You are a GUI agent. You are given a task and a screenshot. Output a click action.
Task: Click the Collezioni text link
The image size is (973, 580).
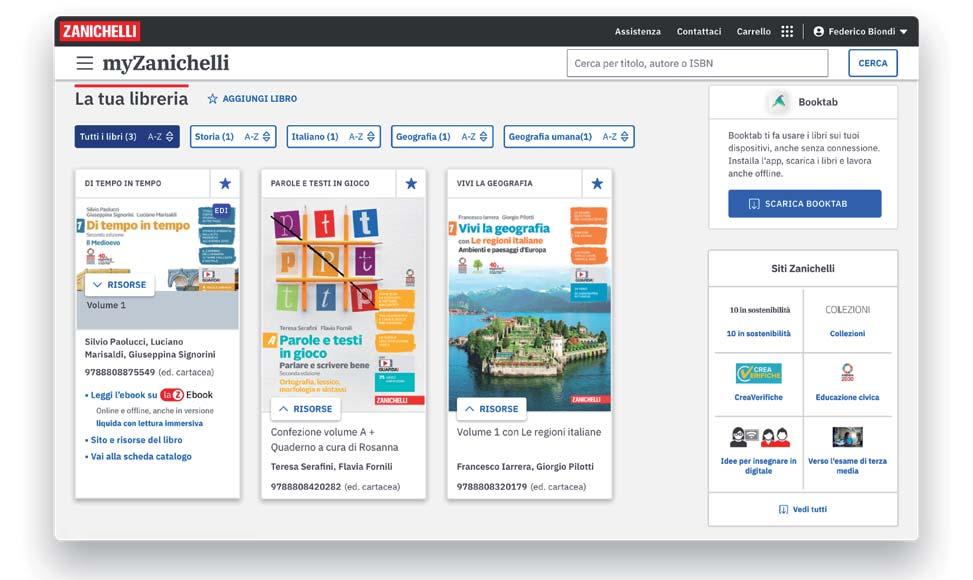847,334
